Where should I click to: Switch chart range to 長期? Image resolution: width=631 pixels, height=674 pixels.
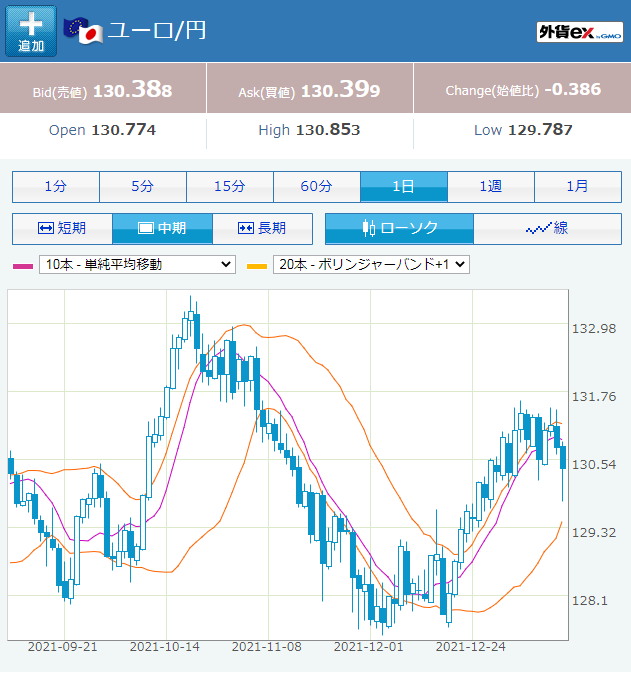[x=263, y=229]
